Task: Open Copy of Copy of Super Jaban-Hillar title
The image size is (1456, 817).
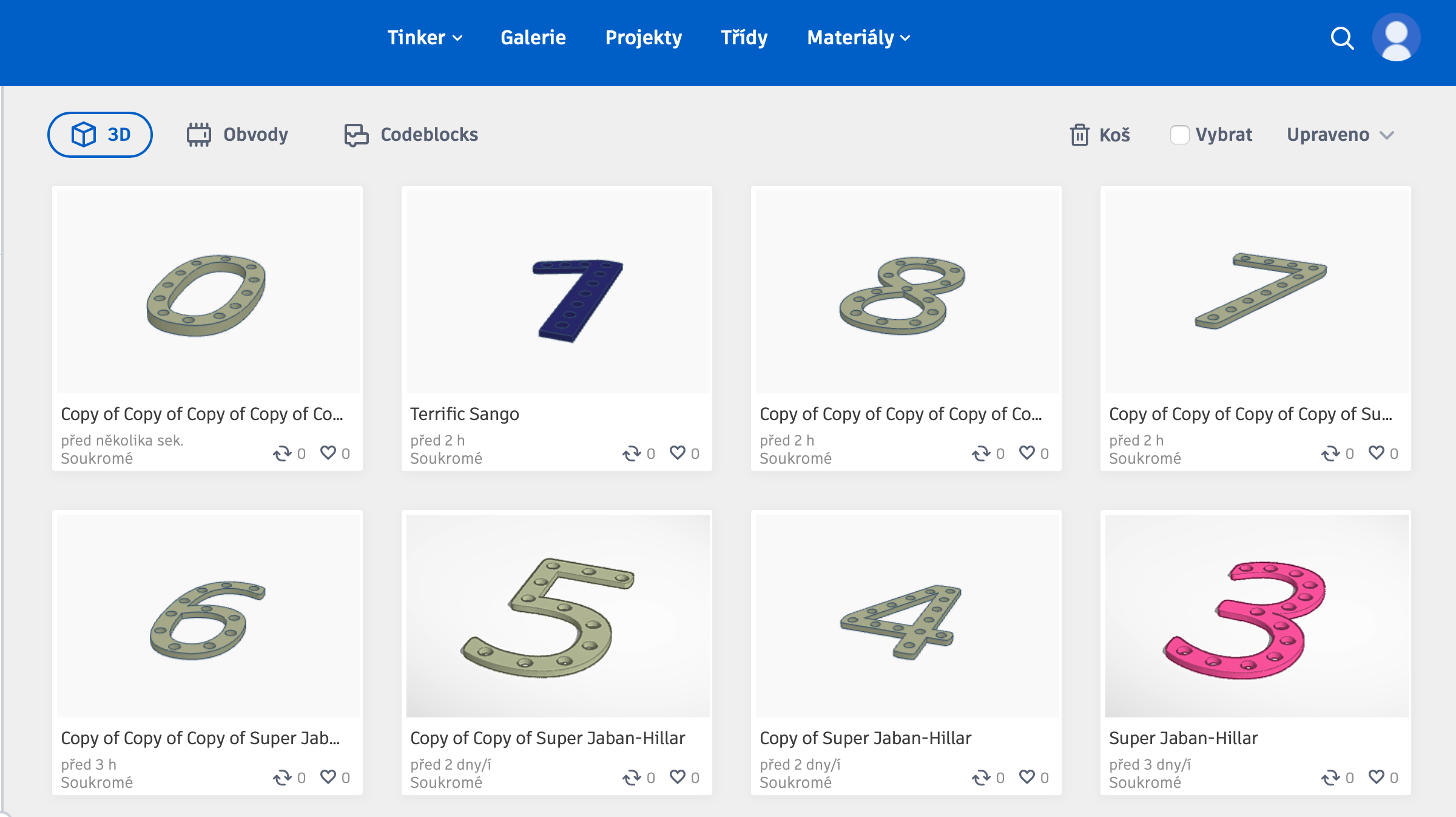Action: 547,738
